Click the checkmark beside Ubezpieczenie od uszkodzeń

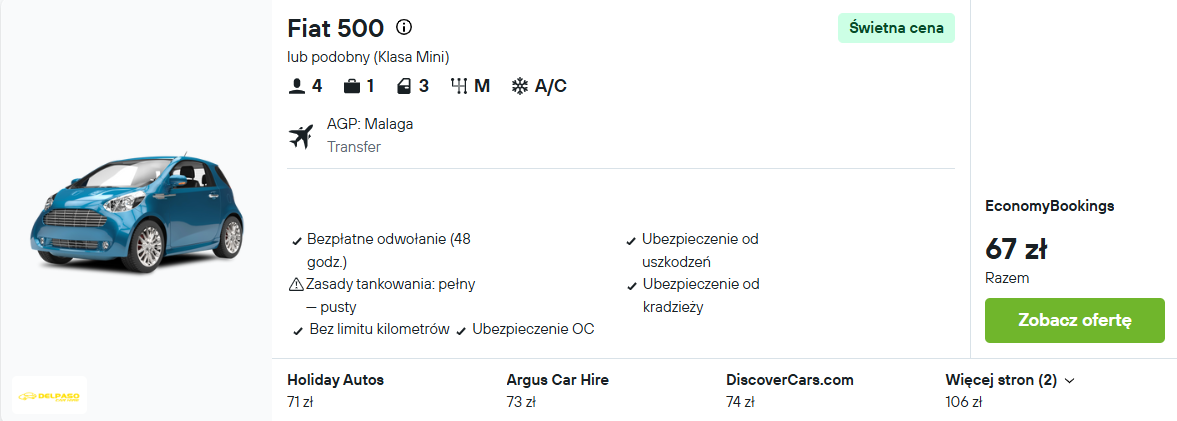(x=631, y=241)
